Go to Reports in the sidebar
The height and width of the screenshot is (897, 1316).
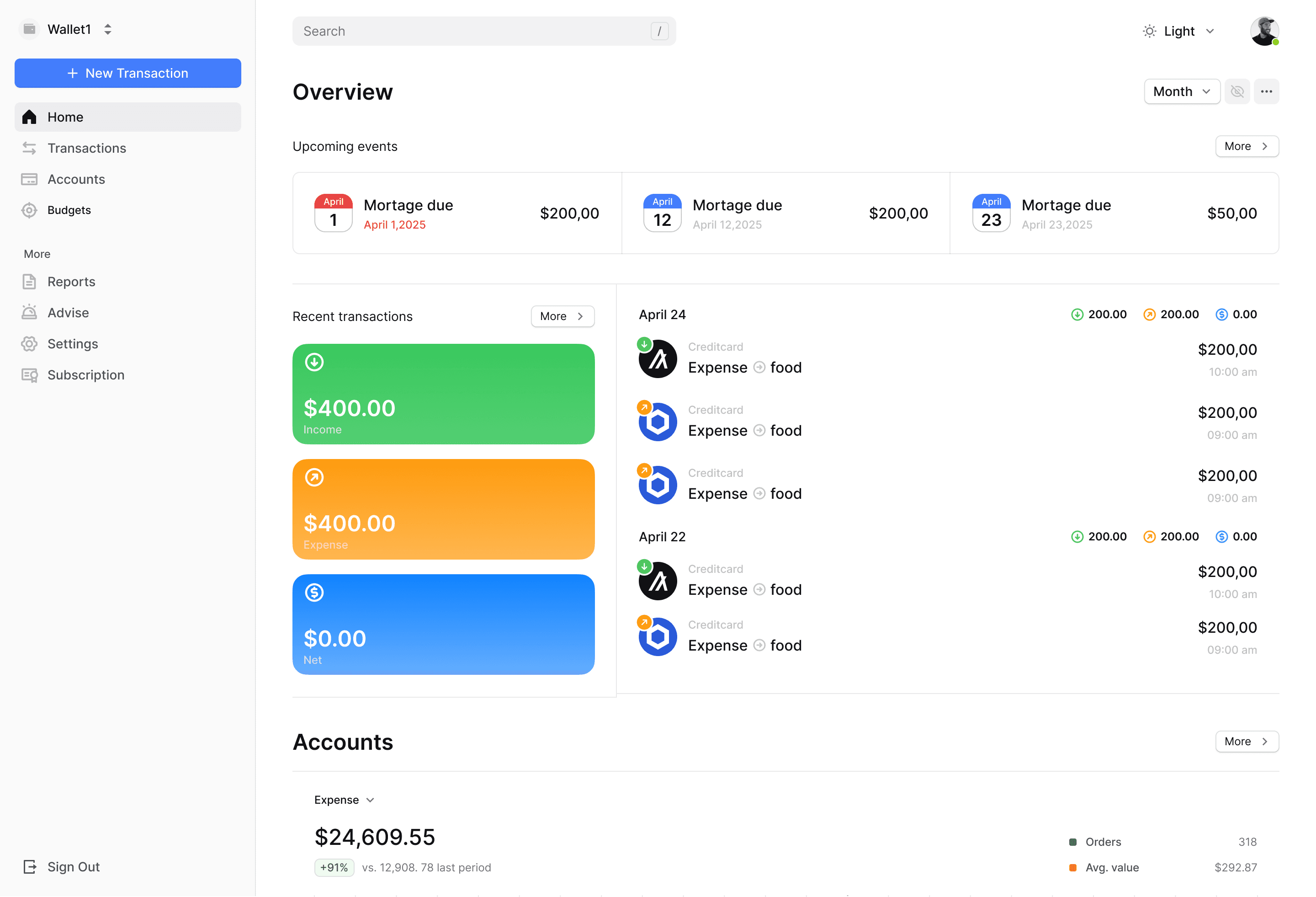pos(71,282)
